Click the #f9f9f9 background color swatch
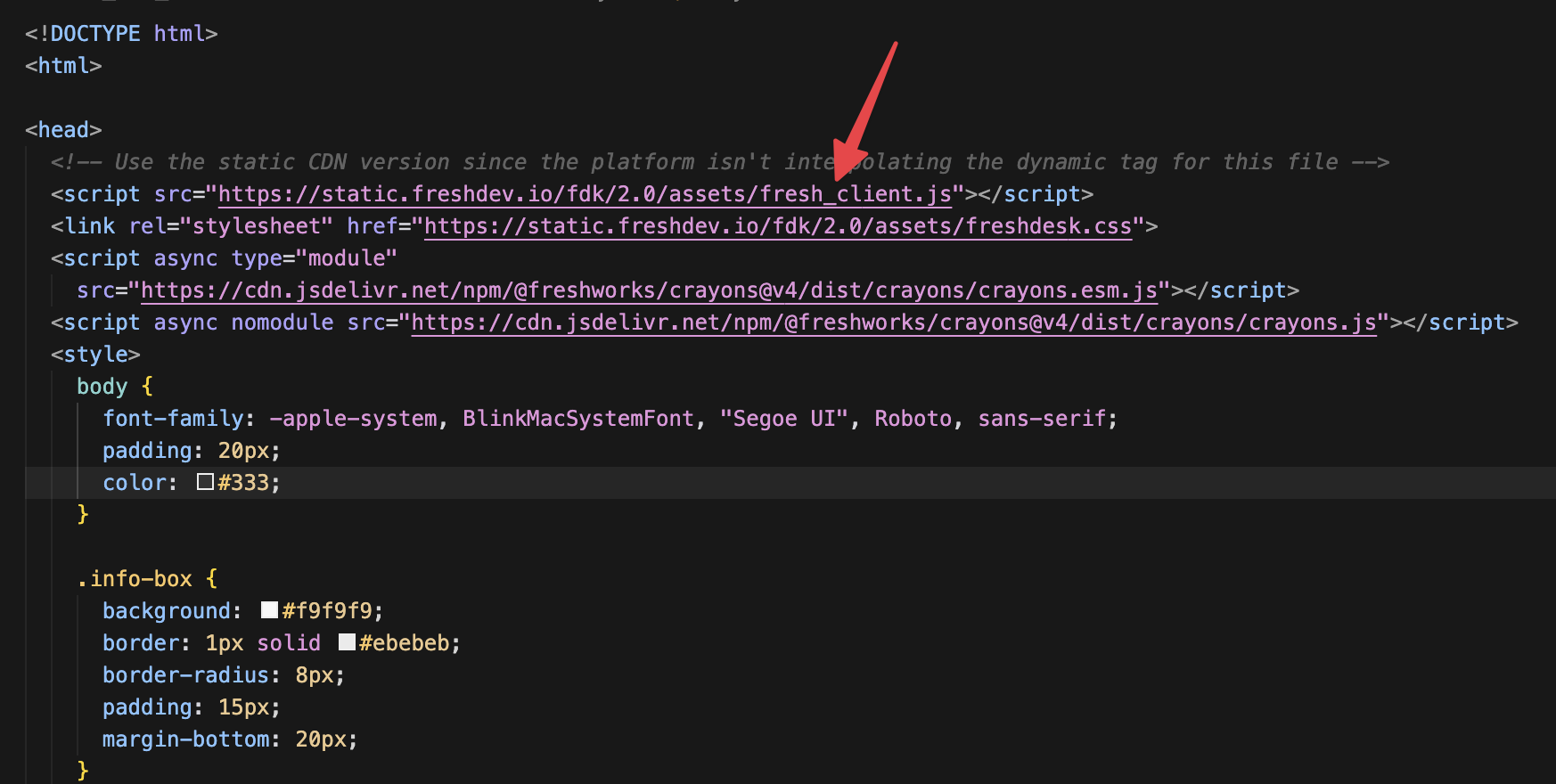 pos(269,610)
